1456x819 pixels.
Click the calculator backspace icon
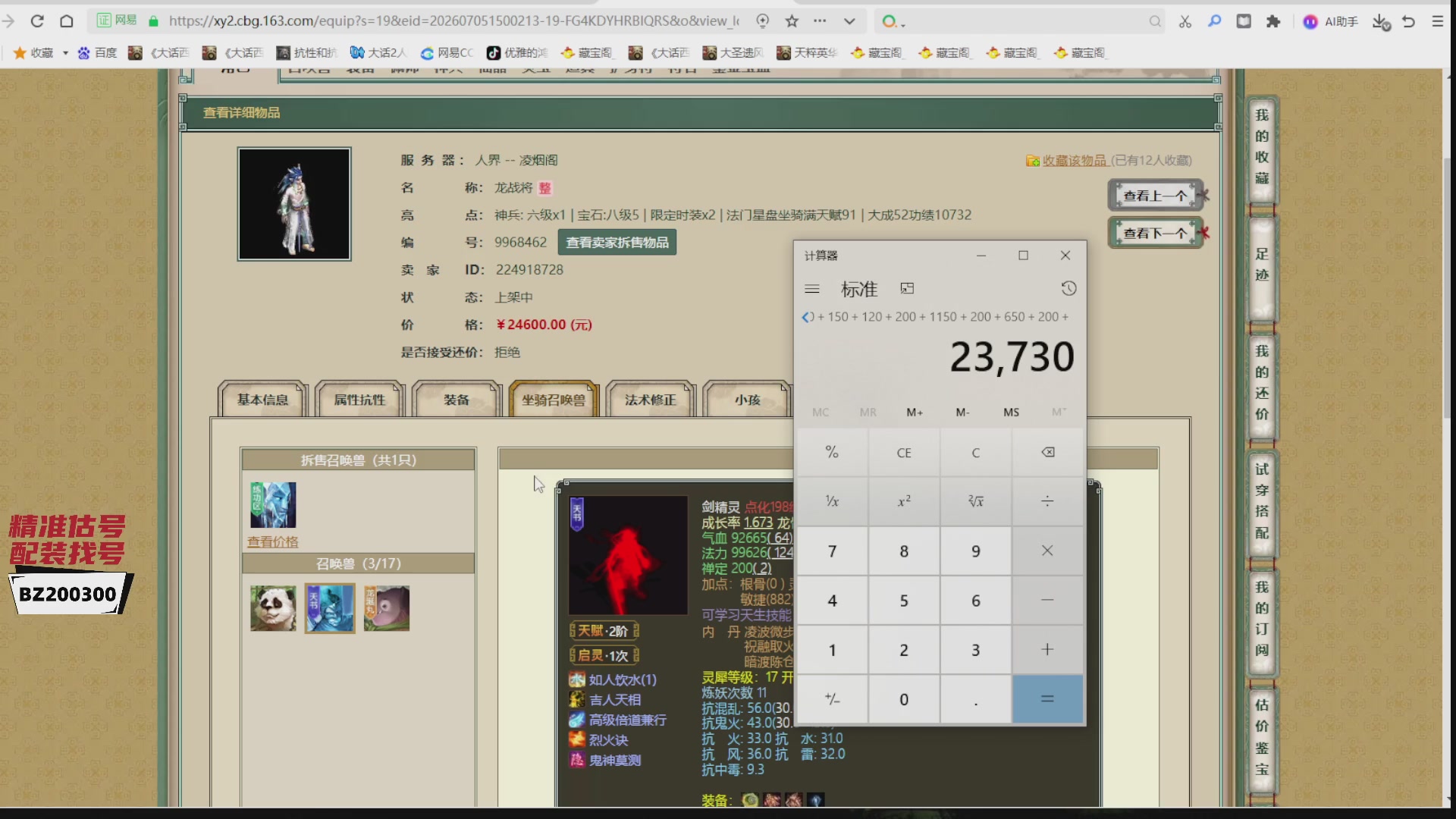point(1047,453)
